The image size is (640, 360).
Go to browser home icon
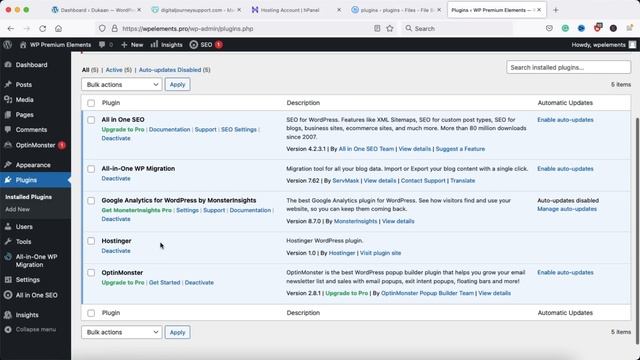pyautogui.click(x=58, y=29)
